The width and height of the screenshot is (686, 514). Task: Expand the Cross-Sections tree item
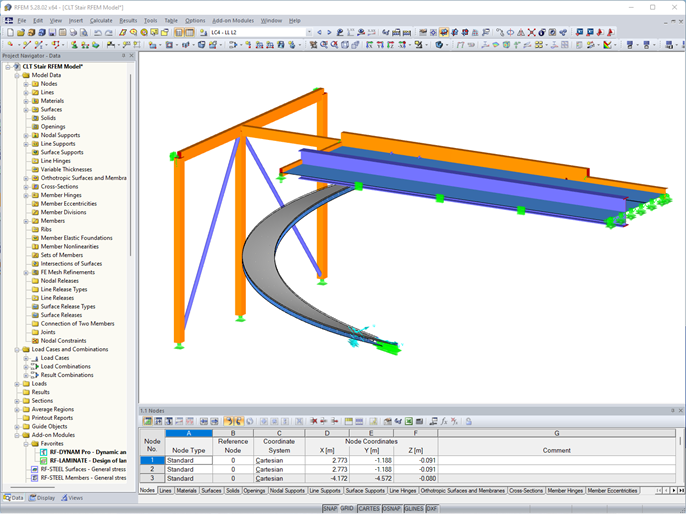click(x=26, y=187)
